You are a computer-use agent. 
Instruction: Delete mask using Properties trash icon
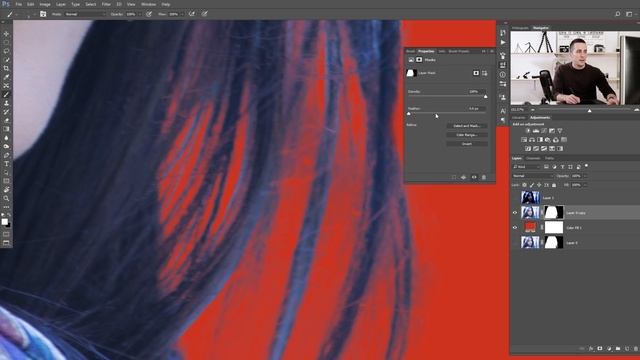484,177
